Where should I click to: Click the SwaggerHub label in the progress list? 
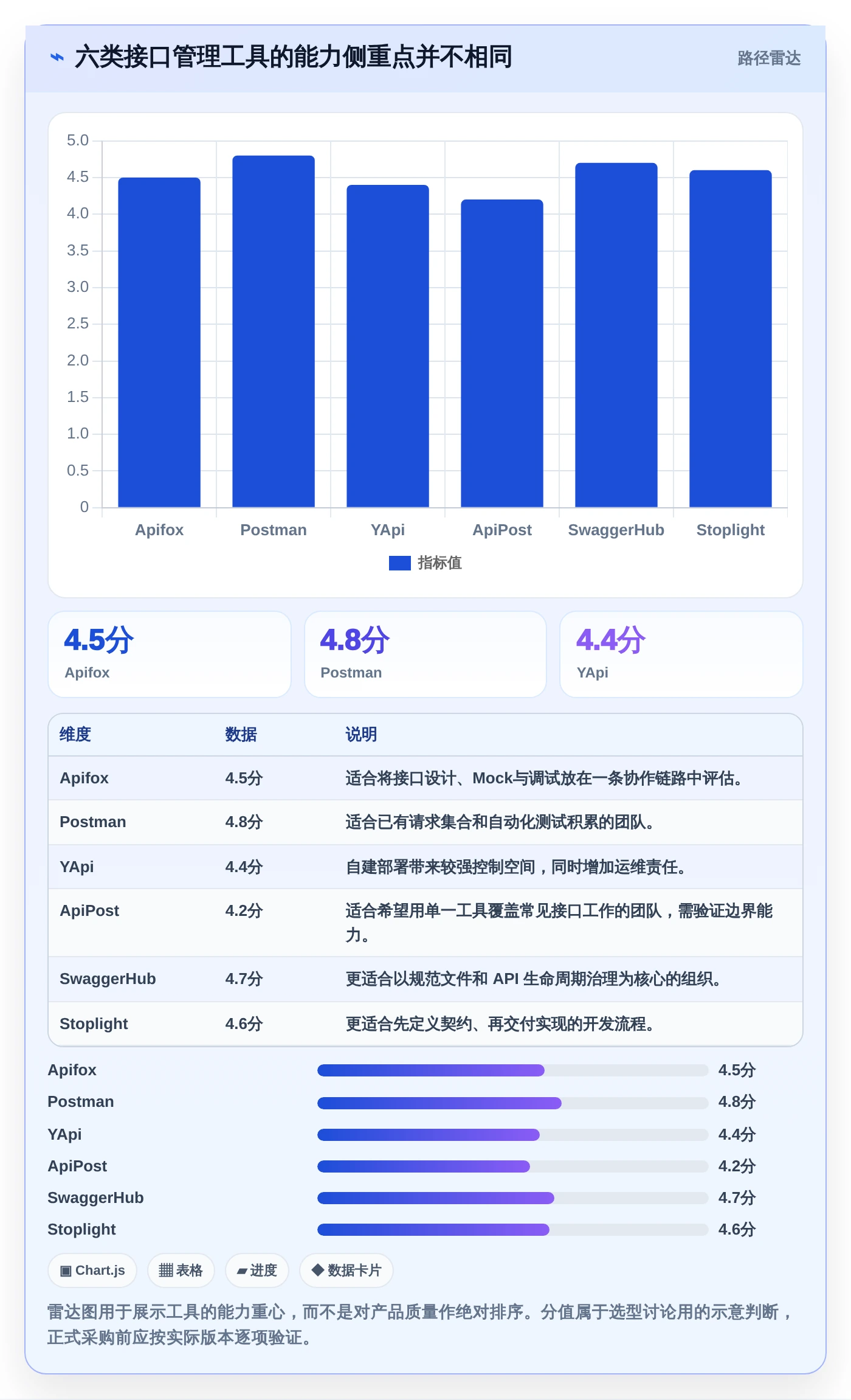click(x=95, y=1197)
